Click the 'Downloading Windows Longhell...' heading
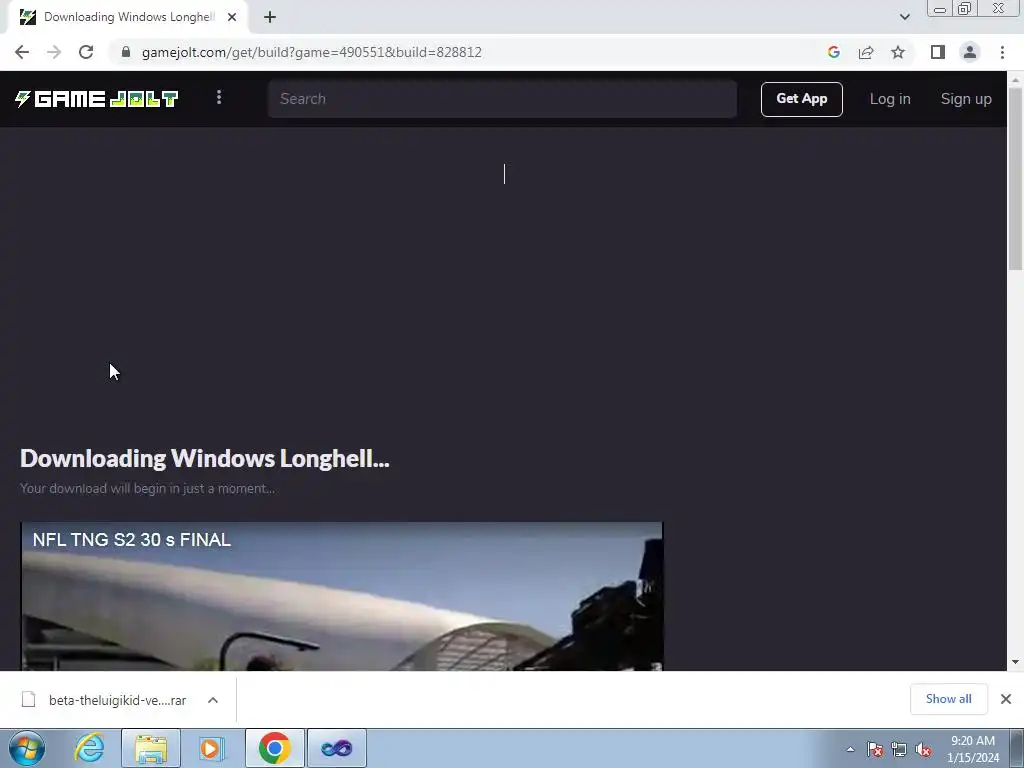1024x768 pixels. coord(204,458)
